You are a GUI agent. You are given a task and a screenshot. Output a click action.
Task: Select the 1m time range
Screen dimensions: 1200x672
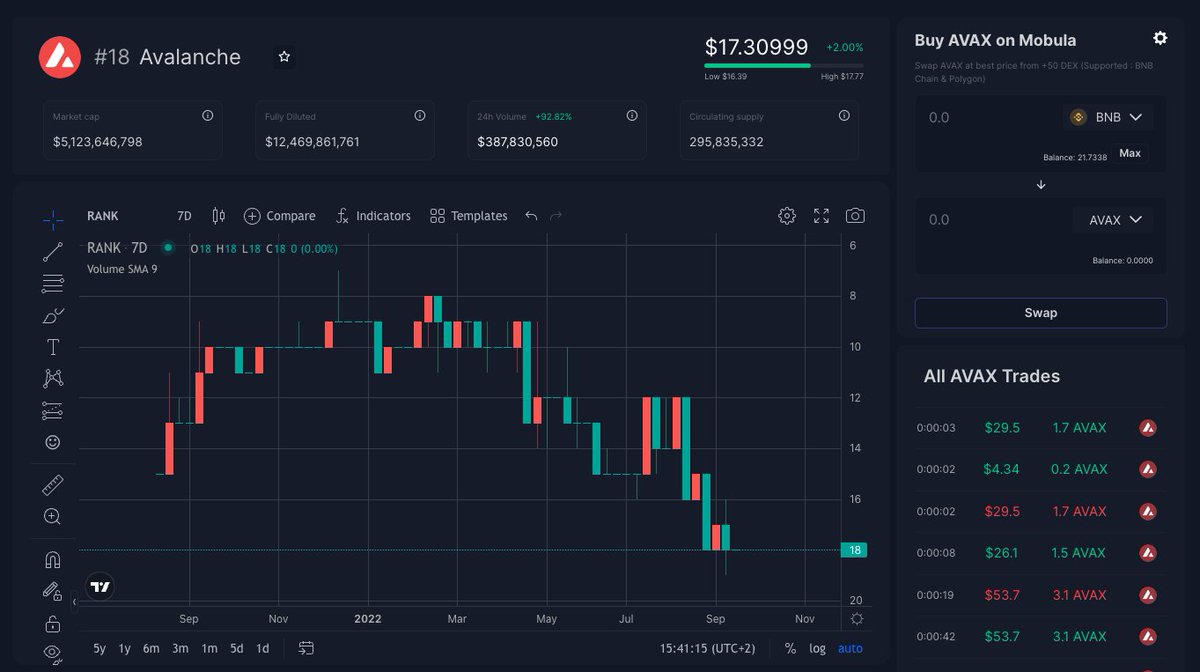[x=209, y=648]
